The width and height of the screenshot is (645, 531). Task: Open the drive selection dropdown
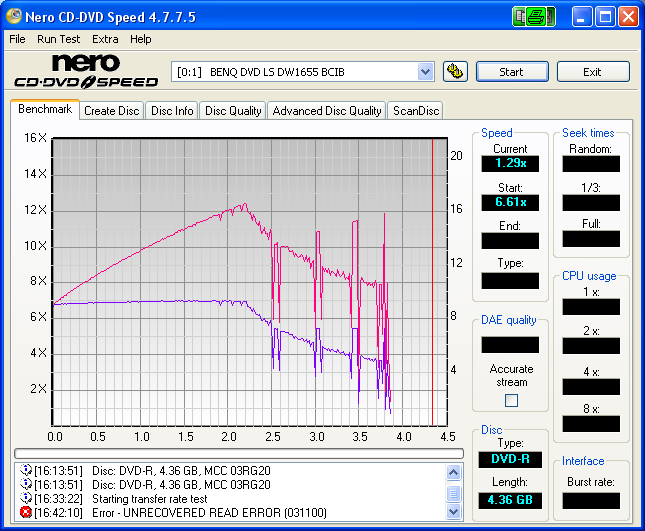click(x=425, y=72)
